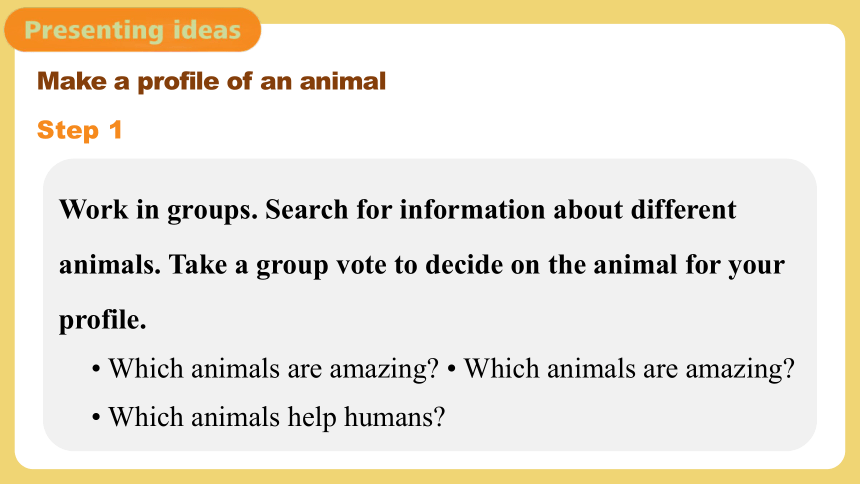This screenshot has height=484, width=860.
Task: Click the standalone word profile. on the third line
Action: click(x=103, y=320)
